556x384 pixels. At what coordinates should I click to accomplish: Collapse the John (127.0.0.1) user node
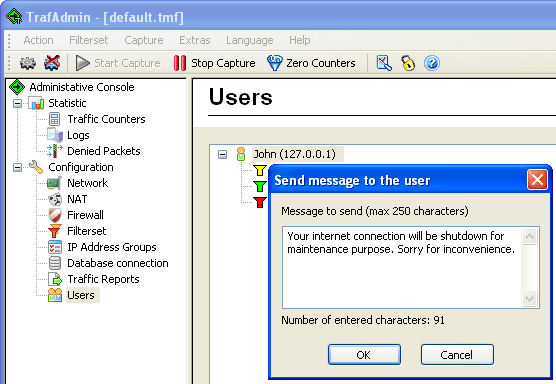coord(222,154)
